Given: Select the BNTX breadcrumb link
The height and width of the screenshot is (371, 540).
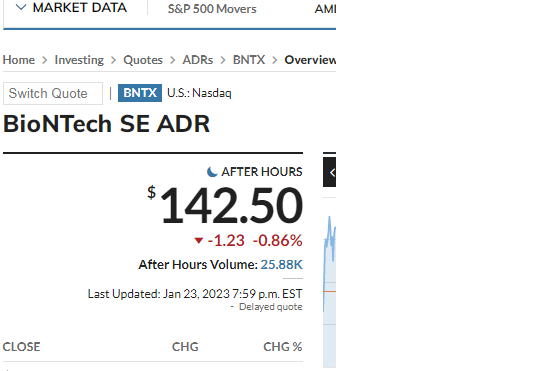Looking at the screenshot, I should point(249,60).
